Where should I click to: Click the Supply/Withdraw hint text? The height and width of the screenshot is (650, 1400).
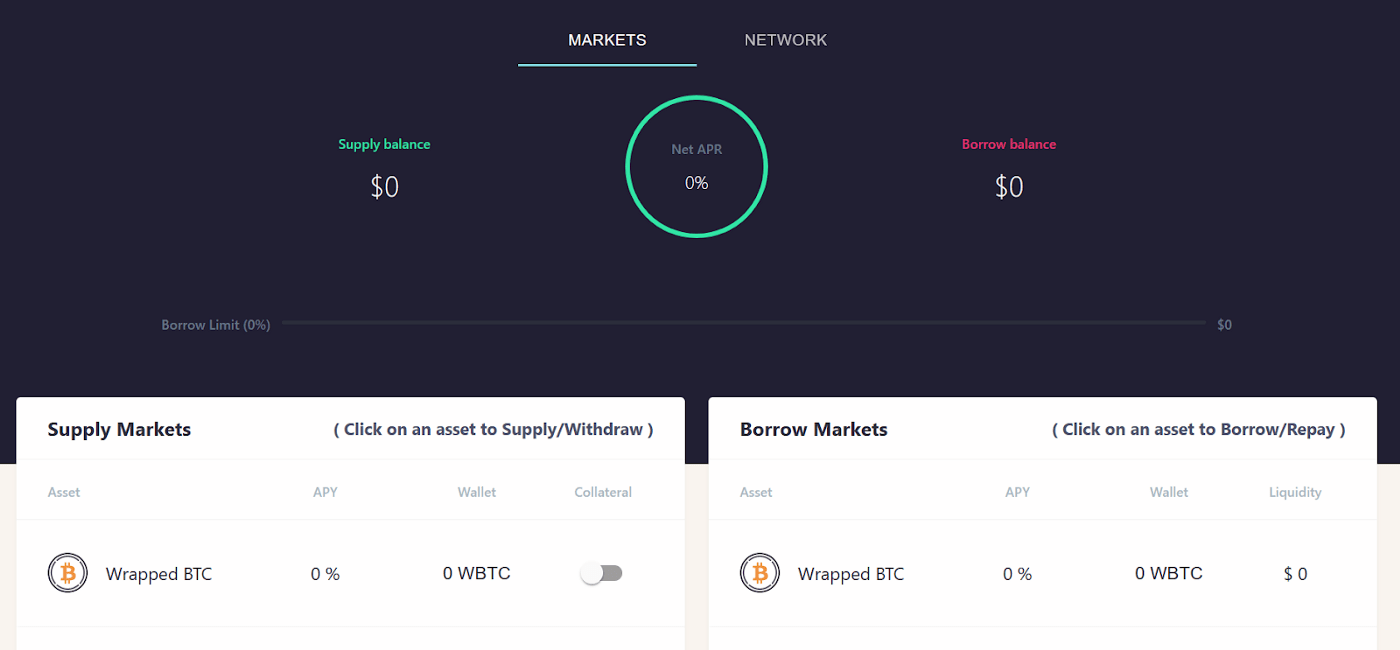tap(494, 429)
